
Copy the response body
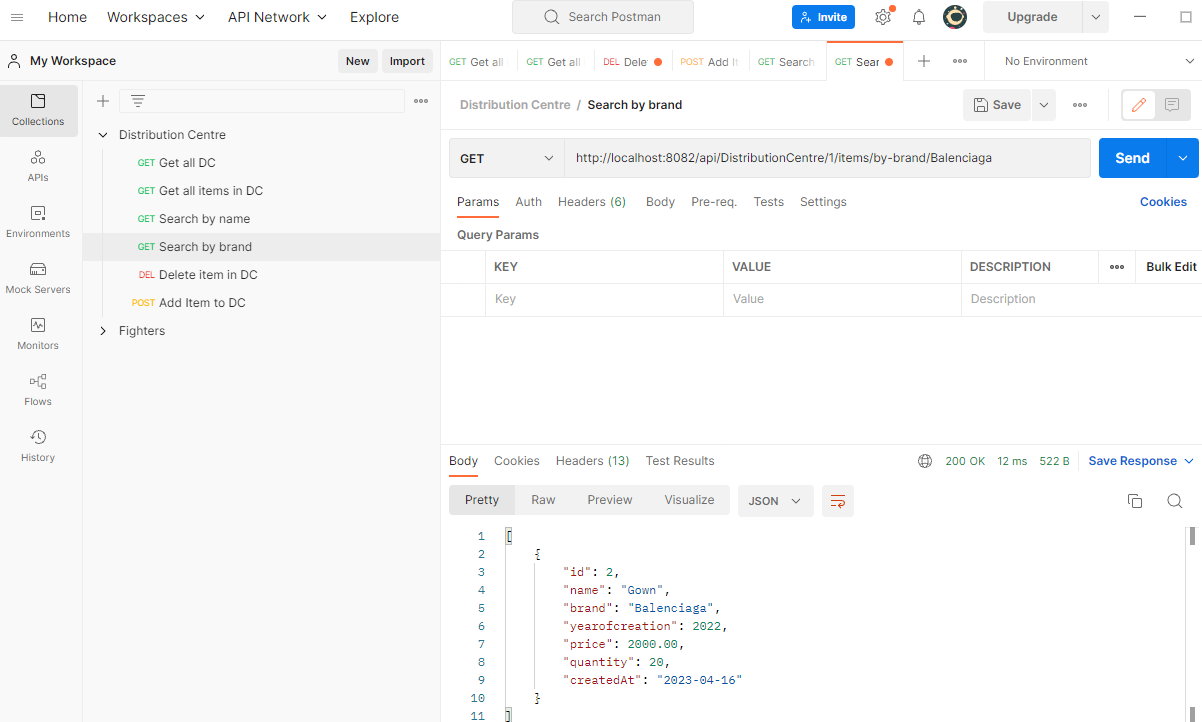coord(1134,500)
